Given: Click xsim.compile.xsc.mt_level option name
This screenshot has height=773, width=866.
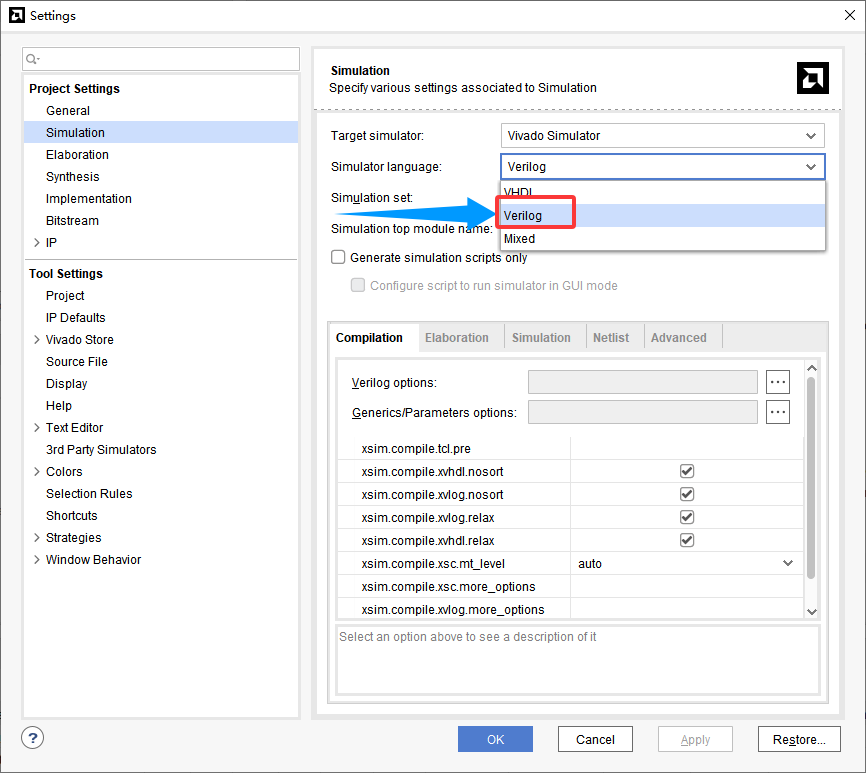Looking at the screenshot, I should pyautogui.click(x=433, y=564).
